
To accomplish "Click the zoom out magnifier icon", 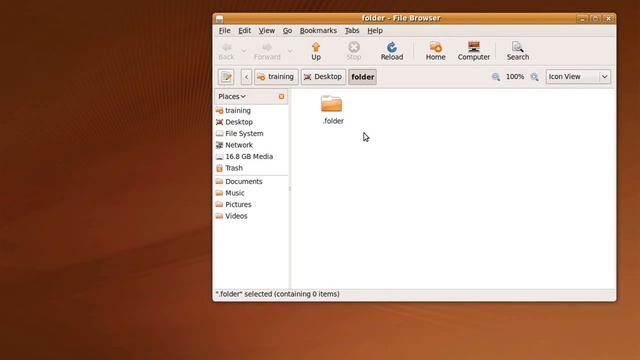I will 496,77.
